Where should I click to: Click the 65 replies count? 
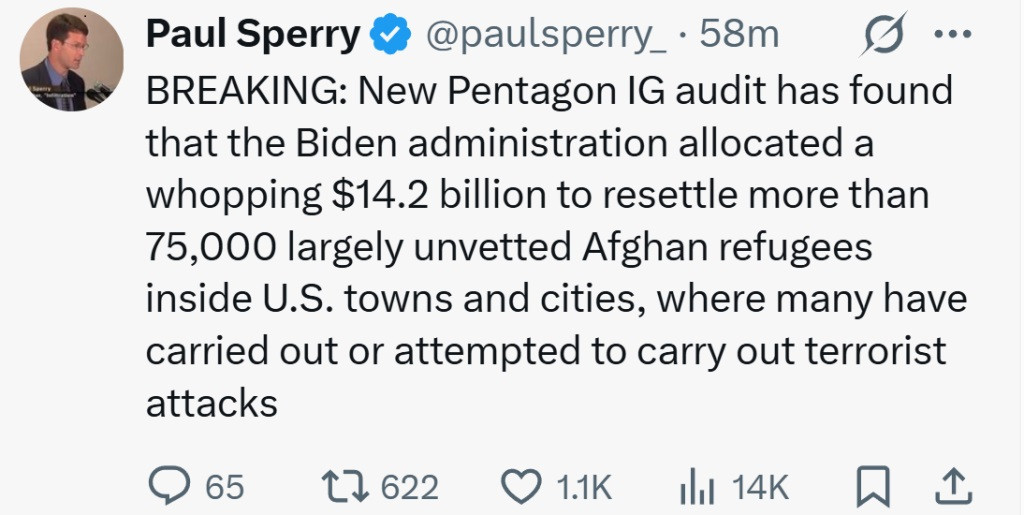(x=225, y=487)
